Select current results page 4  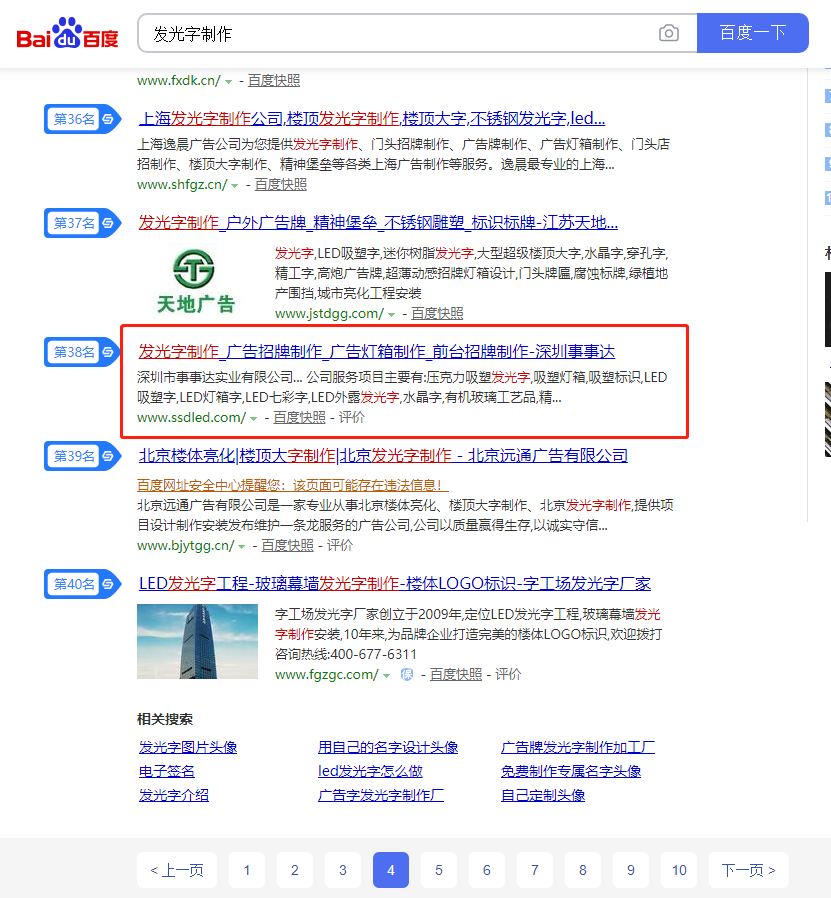[391, 870]
